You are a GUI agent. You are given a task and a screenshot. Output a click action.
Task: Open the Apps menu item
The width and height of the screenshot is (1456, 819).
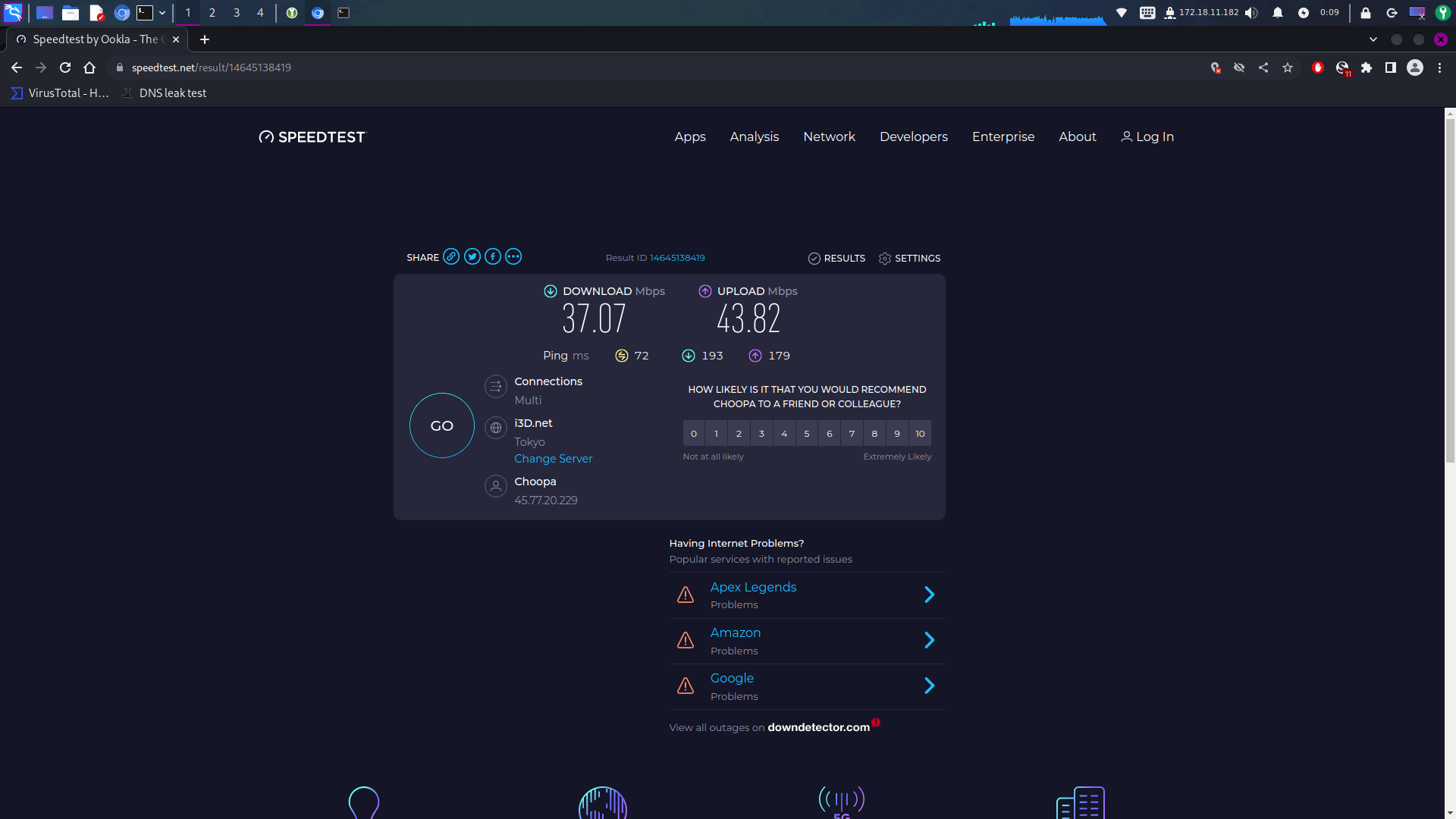point(690,136)
